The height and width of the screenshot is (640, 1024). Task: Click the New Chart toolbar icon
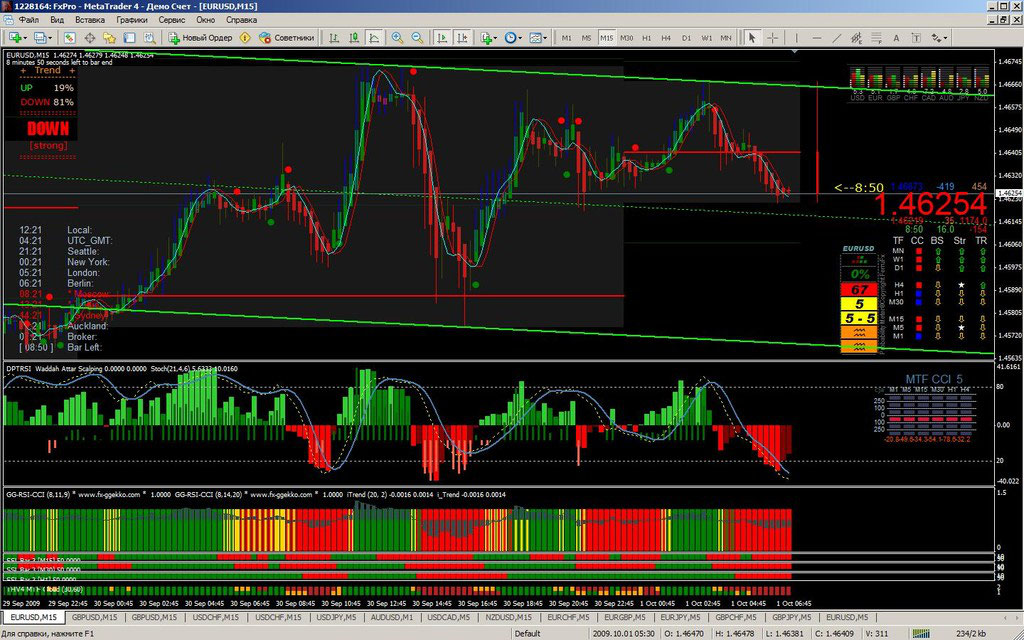[x=14, y=38]
